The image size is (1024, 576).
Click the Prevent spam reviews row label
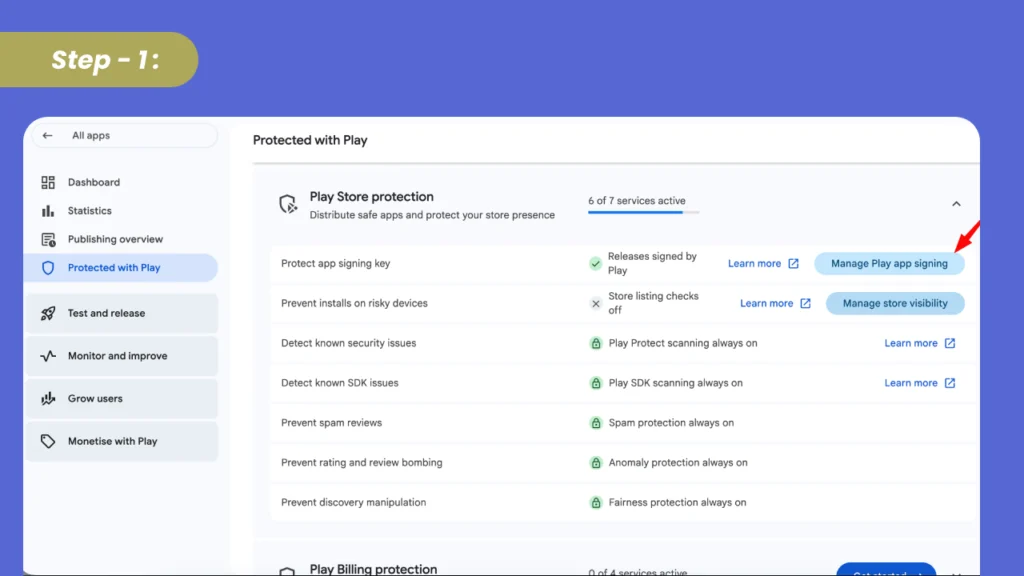(331, 423)
